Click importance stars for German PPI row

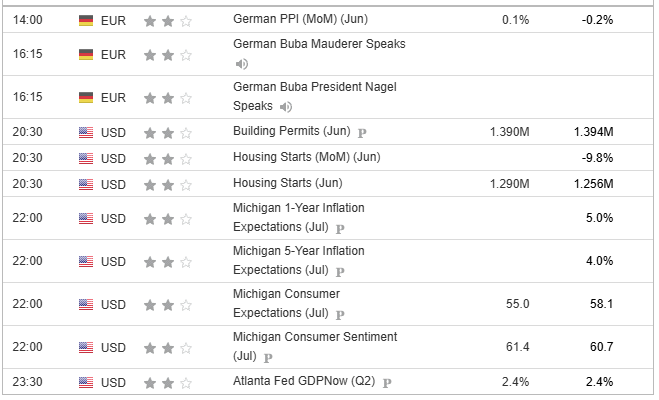[168, 21]
